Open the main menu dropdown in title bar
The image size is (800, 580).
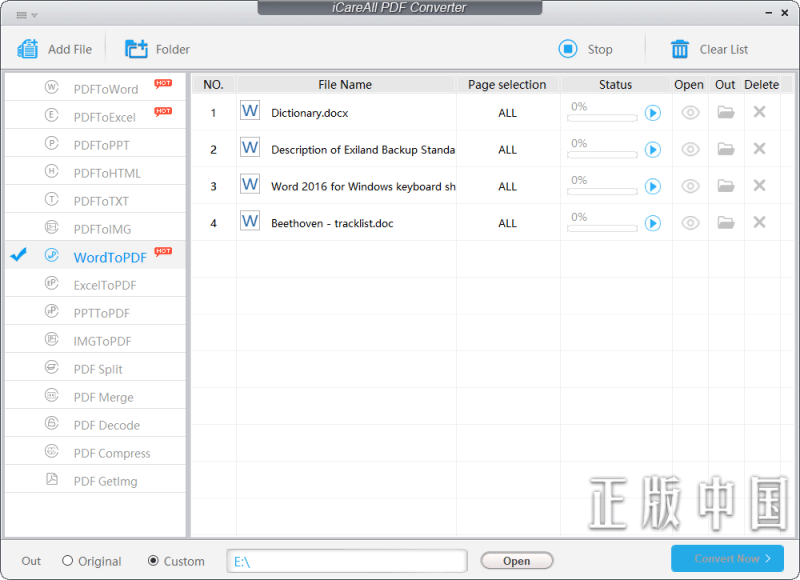tap(27, 15)
